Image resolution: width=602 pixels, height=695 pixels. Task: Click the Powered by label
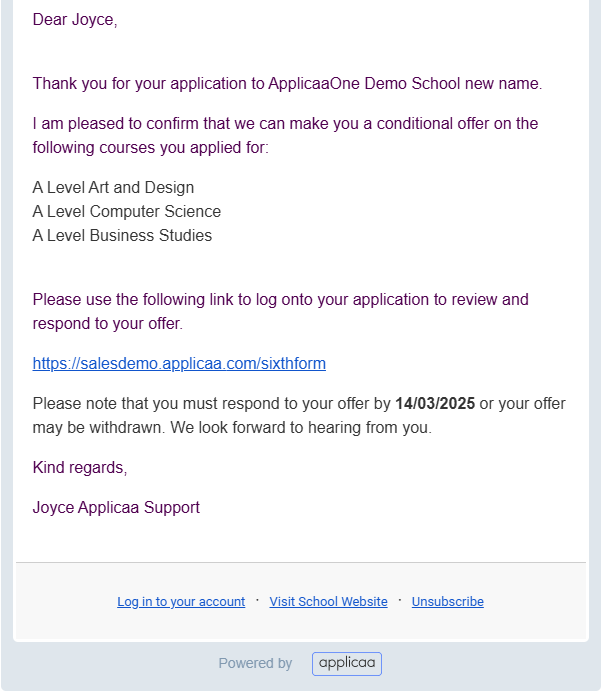coord(255,663)
